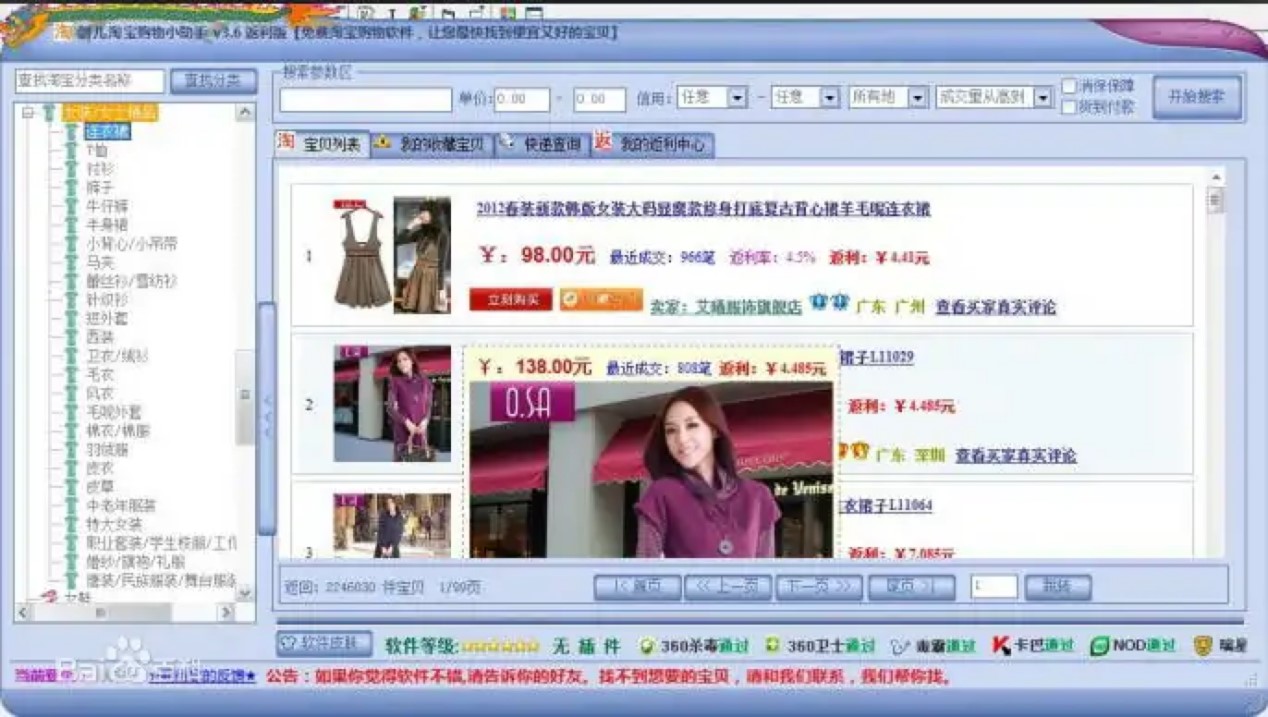Click the 360卫士 green plus icon

772,646
